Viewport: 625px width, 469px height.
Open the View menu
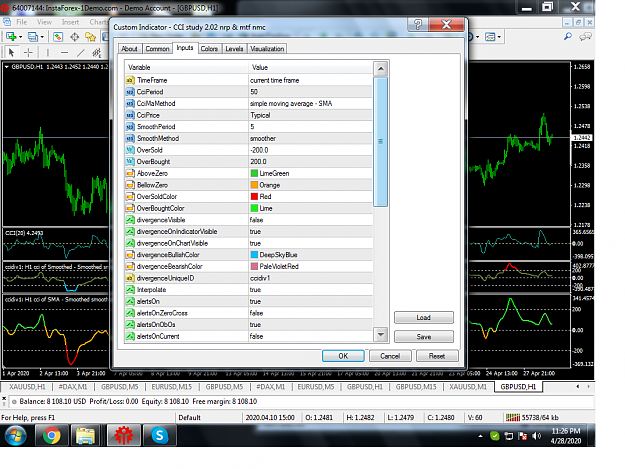coord(44,22)
